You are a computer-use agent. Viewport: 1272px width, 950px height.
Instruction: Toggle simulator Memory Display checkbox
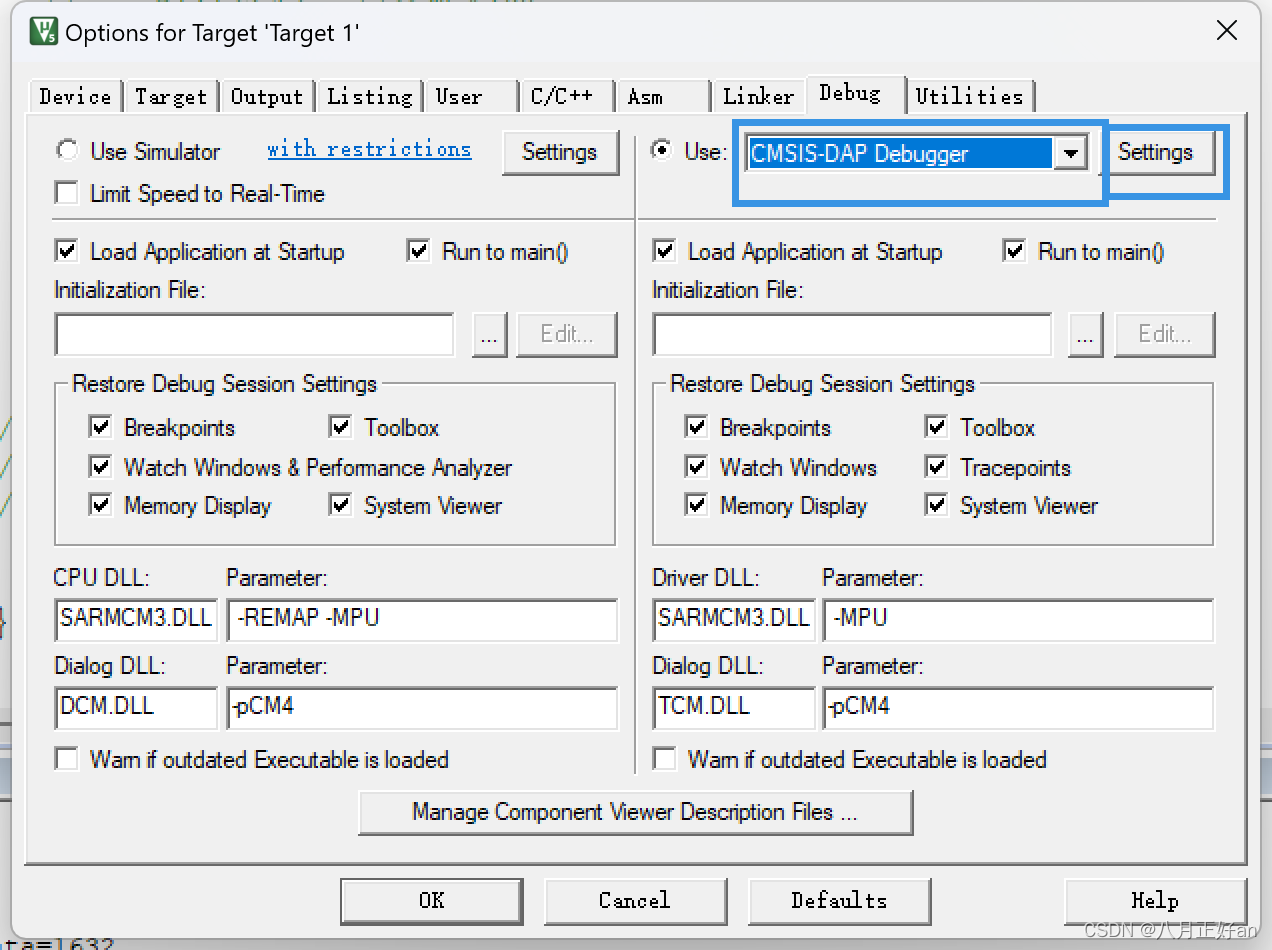click(101, 504)
